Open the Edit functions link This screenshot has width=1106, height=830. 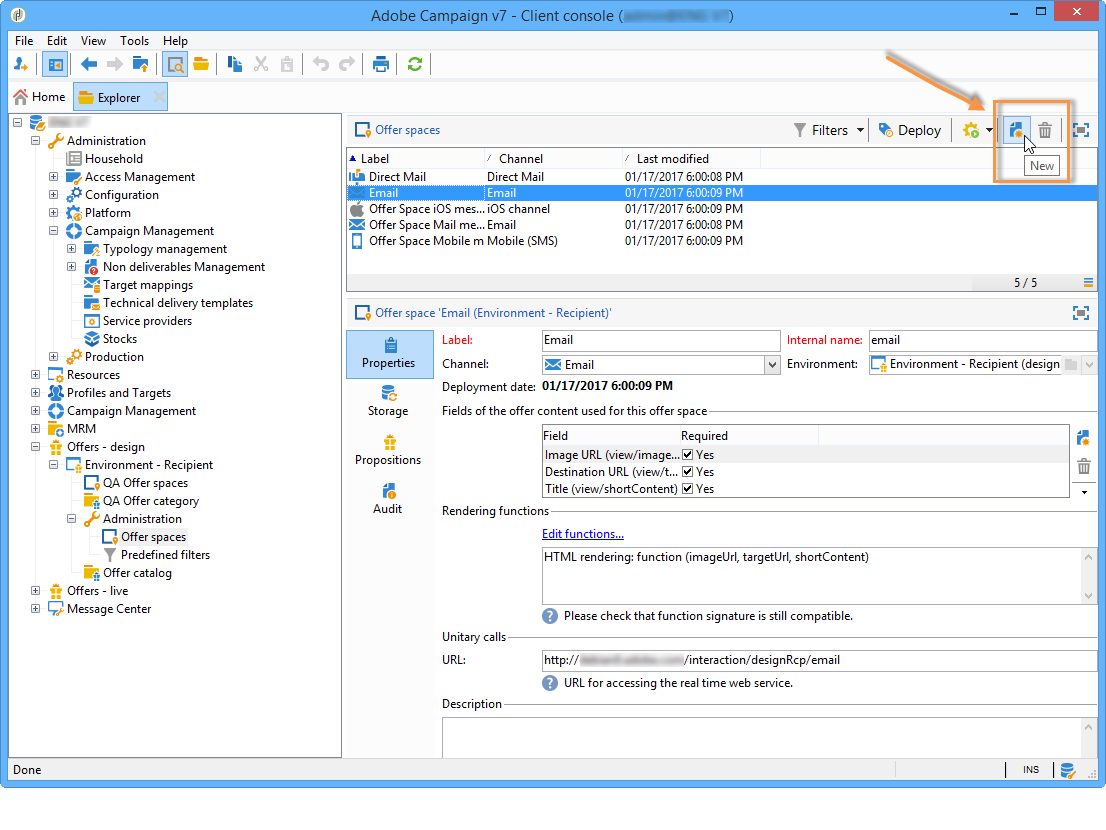point(583,535)
